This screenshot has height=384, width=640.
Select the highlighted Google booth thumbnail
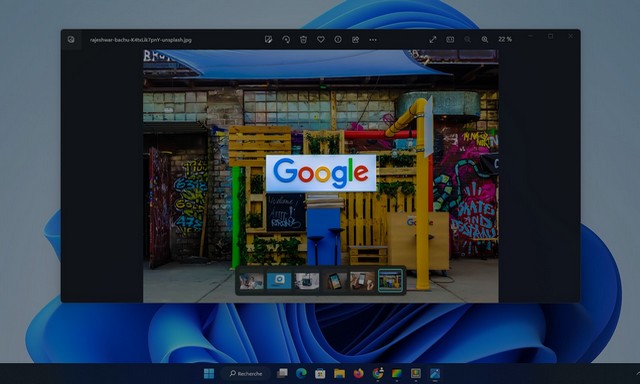(390, 281)
